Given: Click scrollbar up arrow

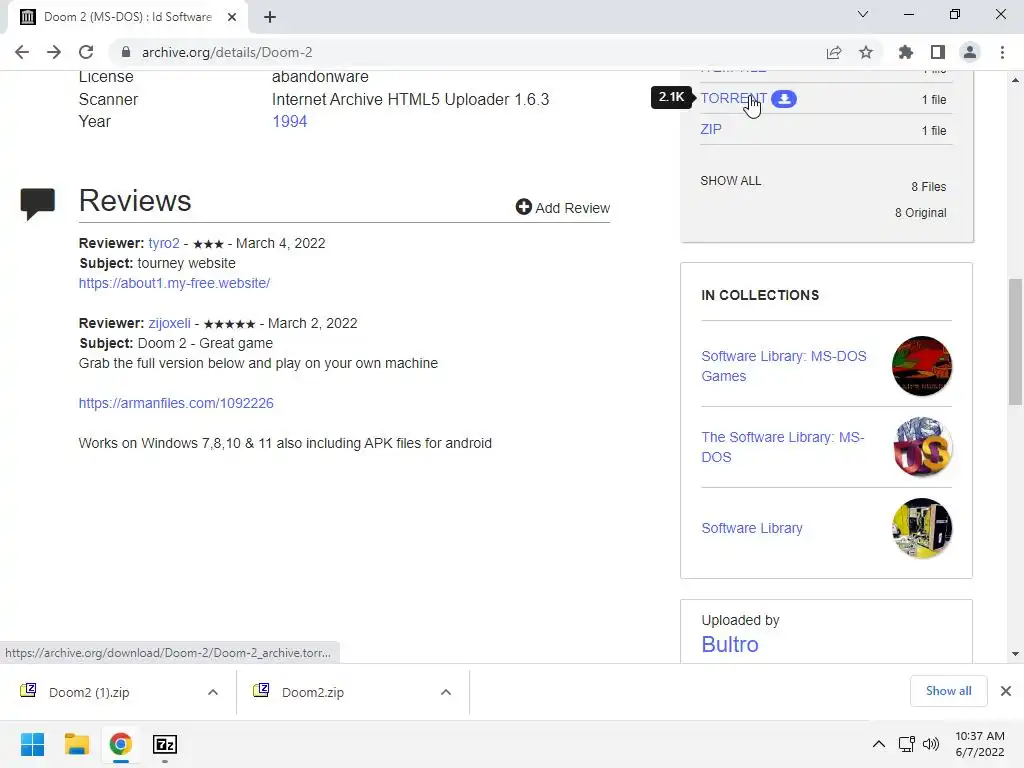Looking at the screenshot, I should click(1015, 80).
